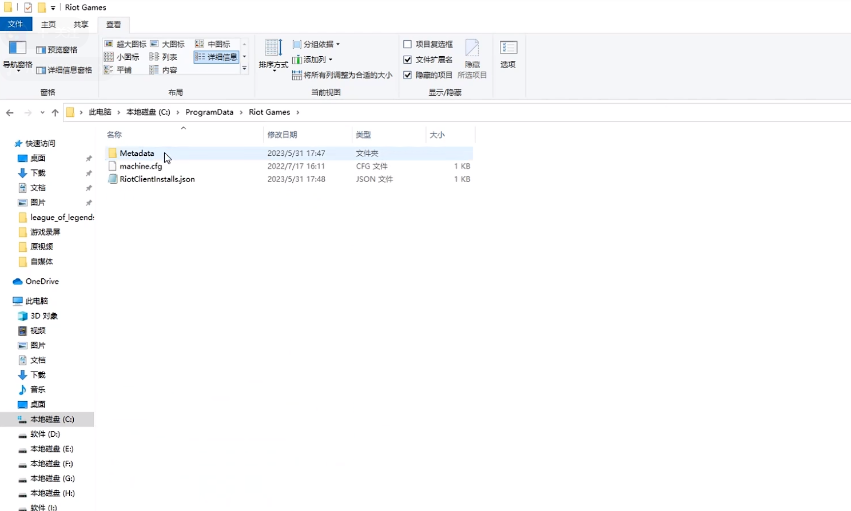The image size is (851, 511).
Task: Select content (内容) layout
Action: click(x=163, y=70)
